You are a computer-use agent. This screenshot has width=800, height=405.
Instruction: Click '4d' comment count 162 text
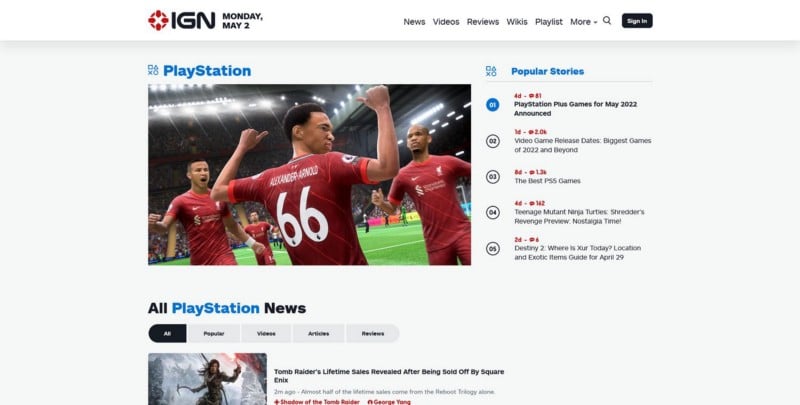529,203
